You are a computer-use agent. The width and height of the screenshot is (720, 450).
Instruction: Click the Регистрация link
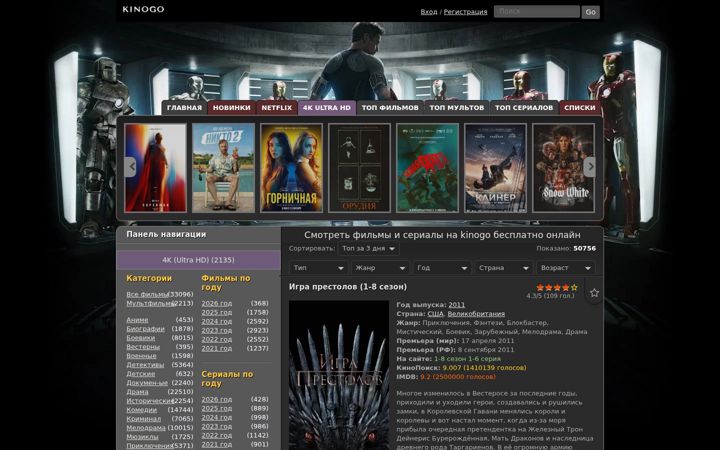coord(465,12)
